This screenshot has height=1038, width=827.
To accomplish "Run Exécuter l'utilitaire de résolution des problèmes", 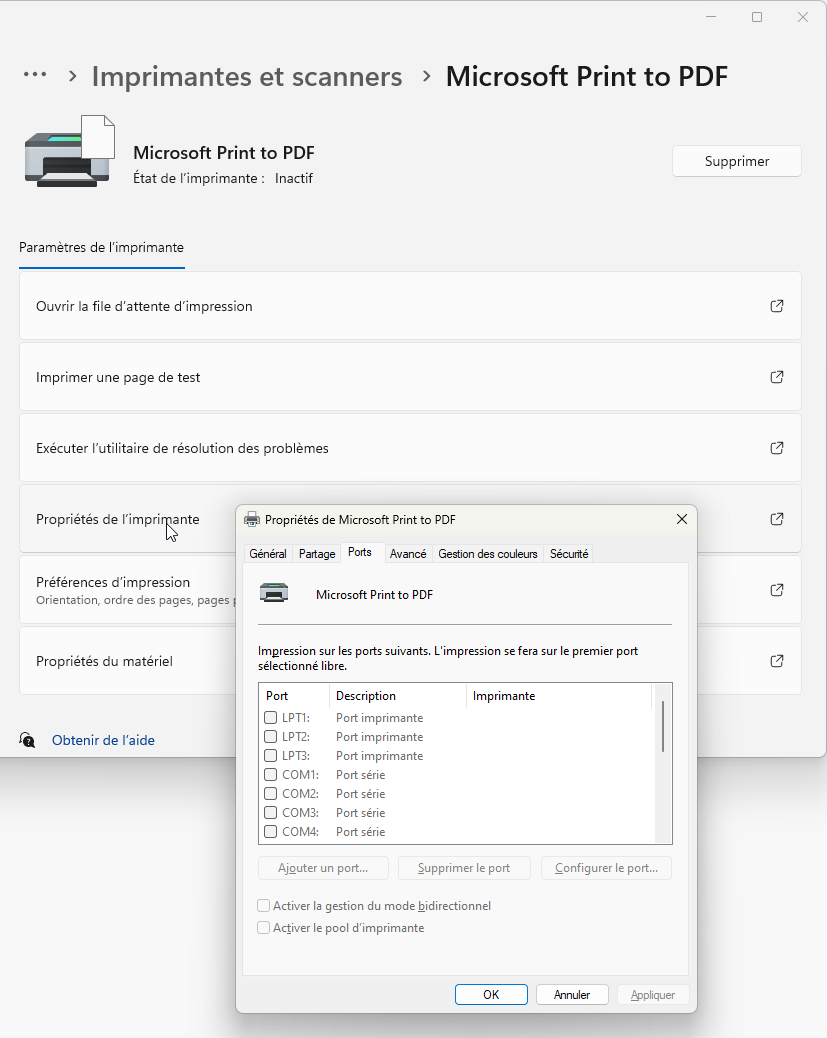I will click(410, 448).
